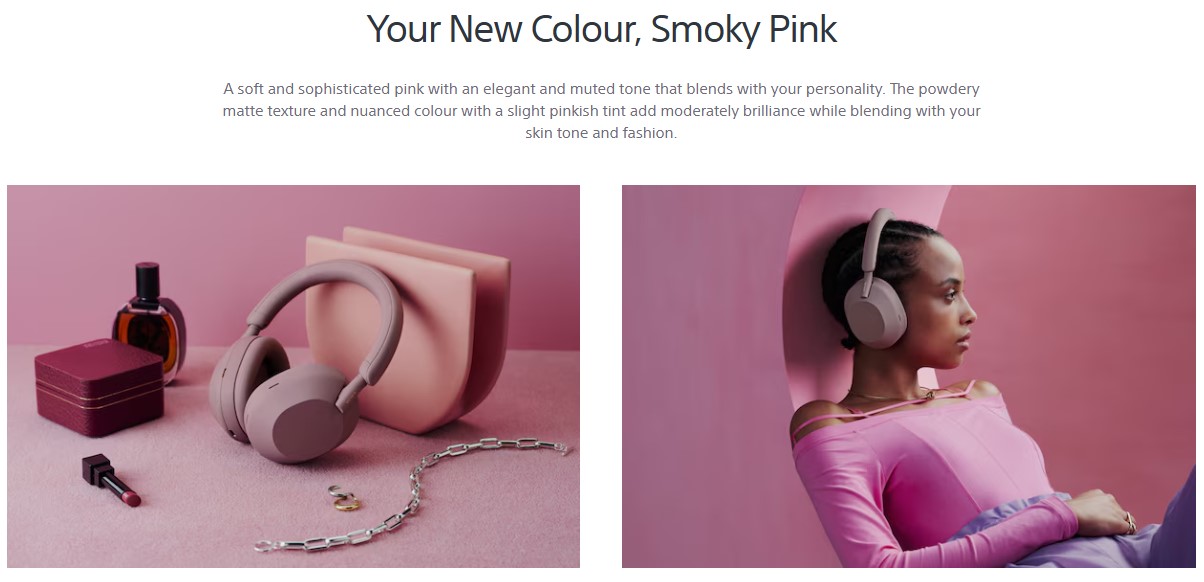Click the Smoky Pink description paragraph
Image resolution: width=1204 pixels, height=582 pixels.
601,111
